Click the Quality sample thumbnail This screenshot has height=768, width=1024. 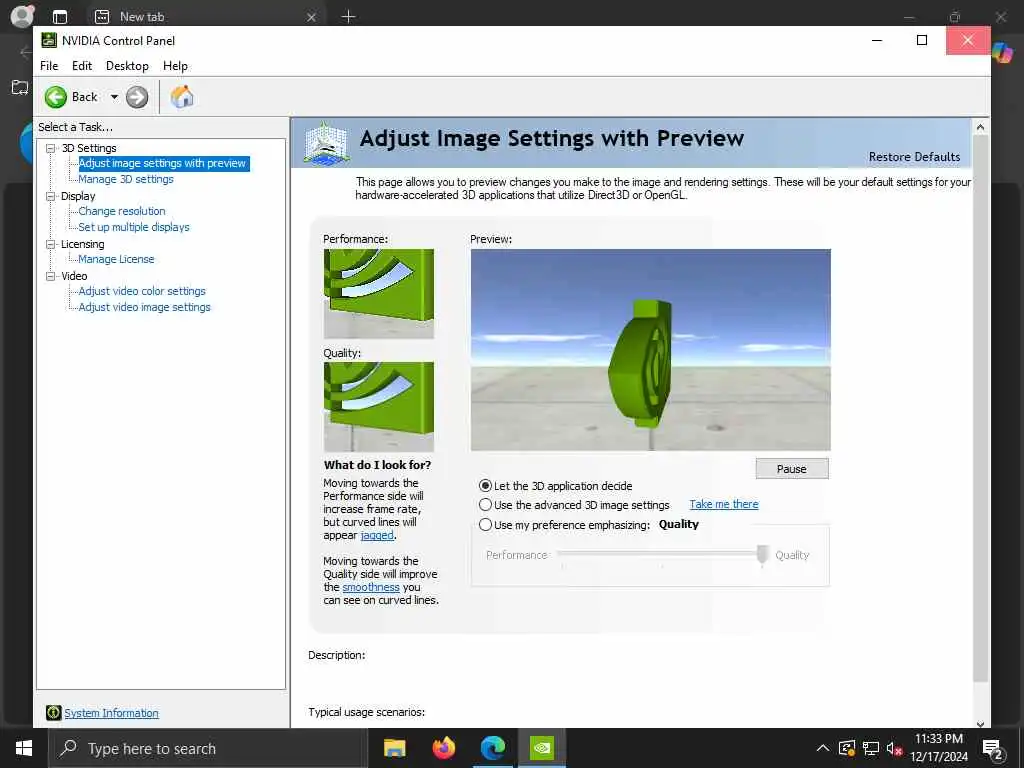click(x=379, y=407)
